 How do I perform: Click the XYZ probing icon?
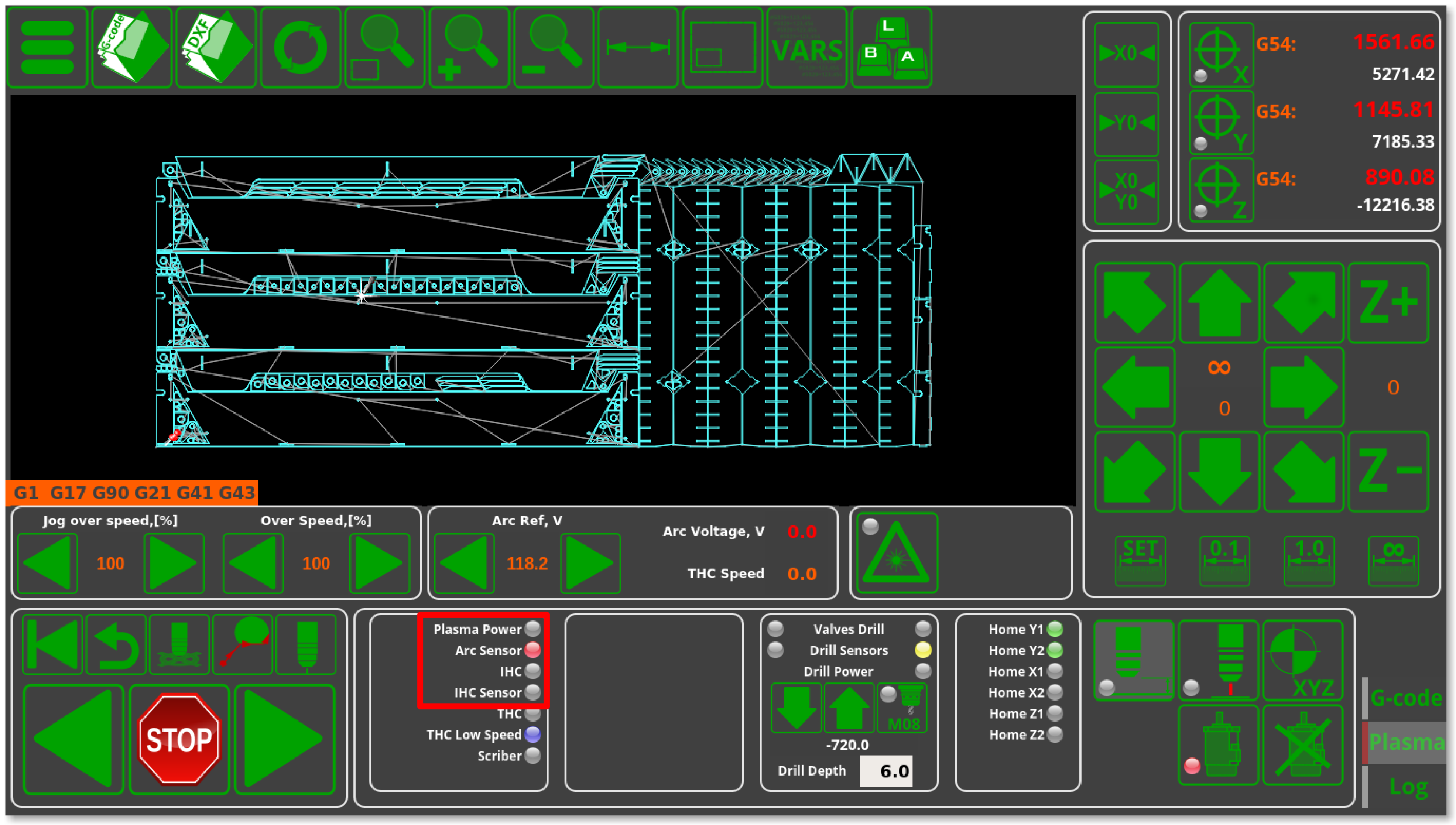tap(1303, 660)
